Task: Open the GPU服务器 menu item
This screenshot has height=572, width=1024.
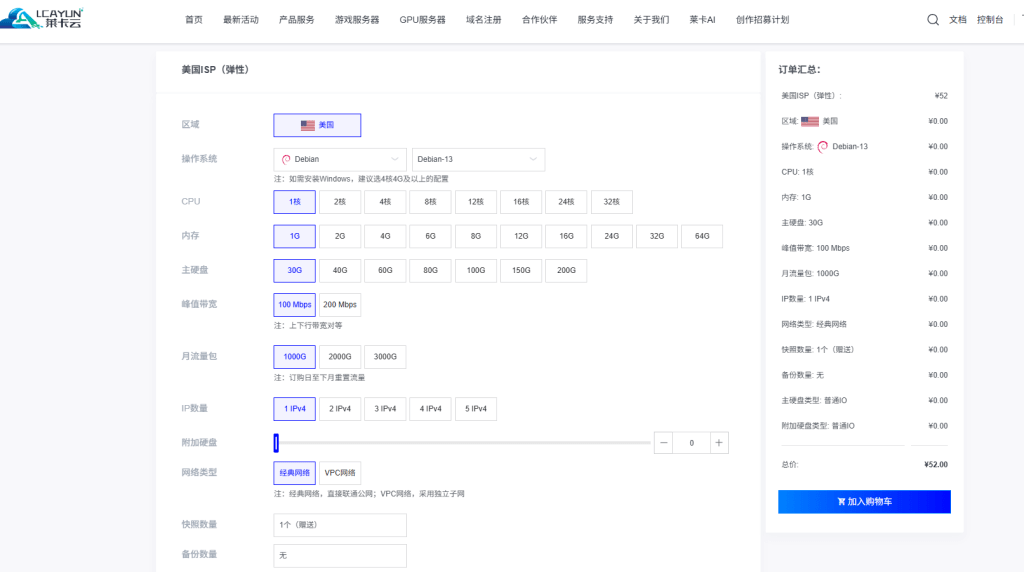Action: 422,20
